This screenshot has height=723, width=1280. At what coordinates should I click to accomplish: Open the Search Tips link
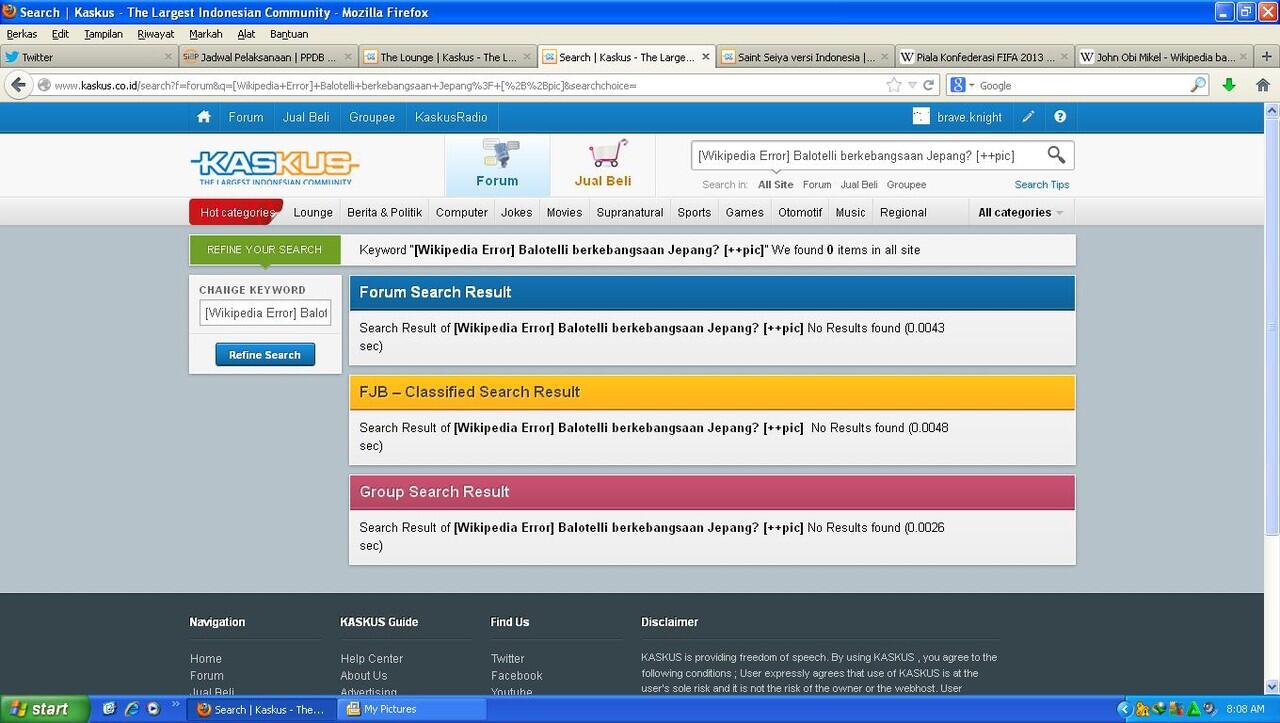[1042, 185]
